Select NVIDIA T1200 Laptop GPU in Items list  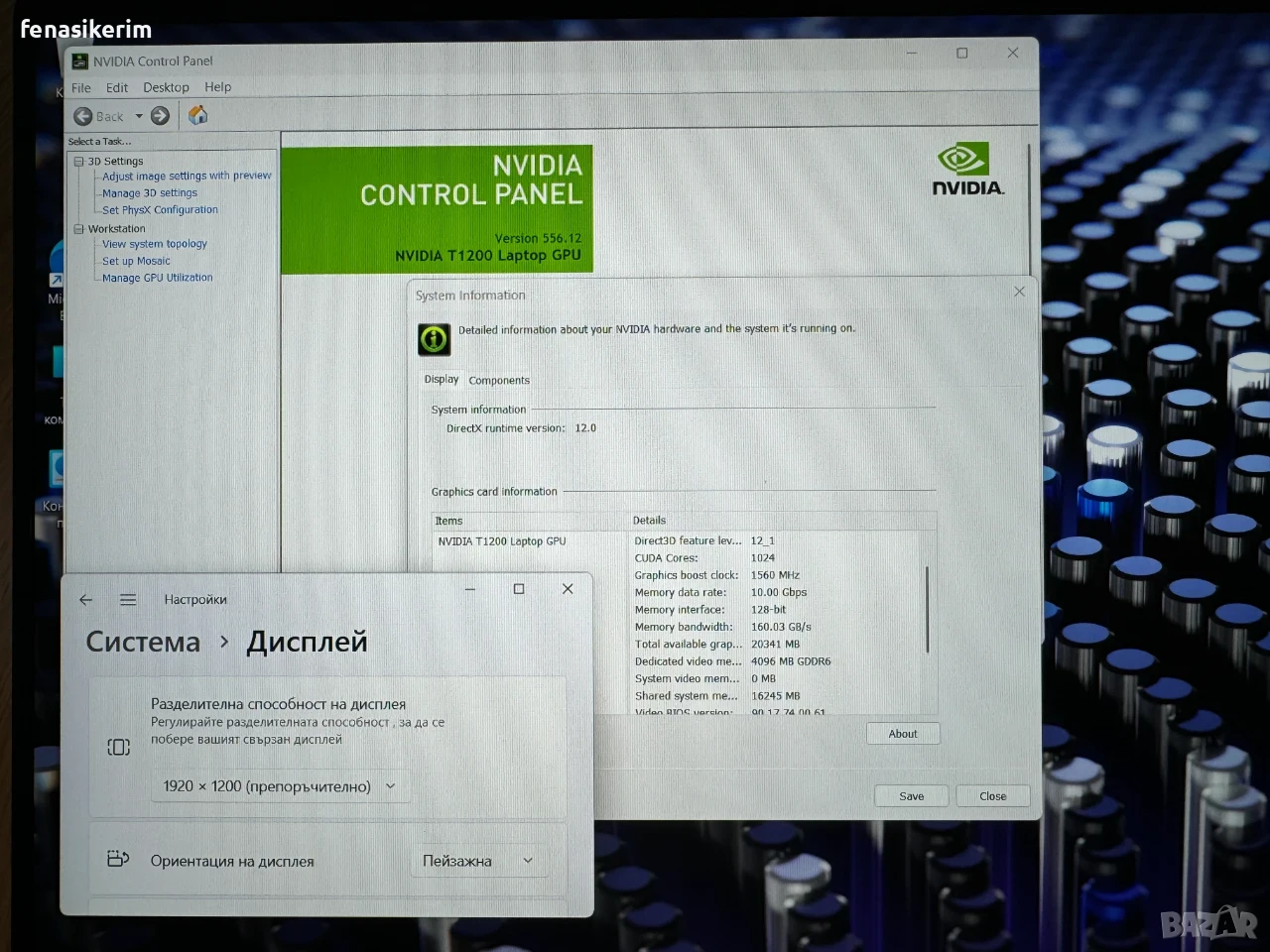(502, 541)
